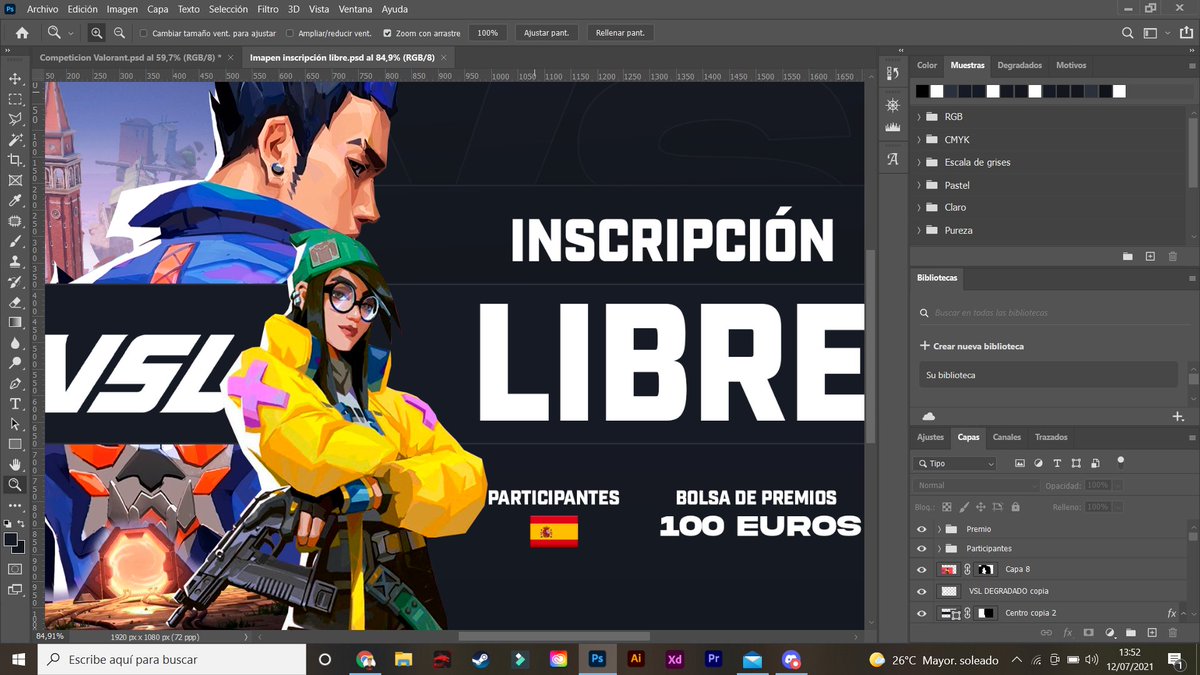Expand the Participantes layer group
This screenshot has width=1200, height=675.
point(940,549)
